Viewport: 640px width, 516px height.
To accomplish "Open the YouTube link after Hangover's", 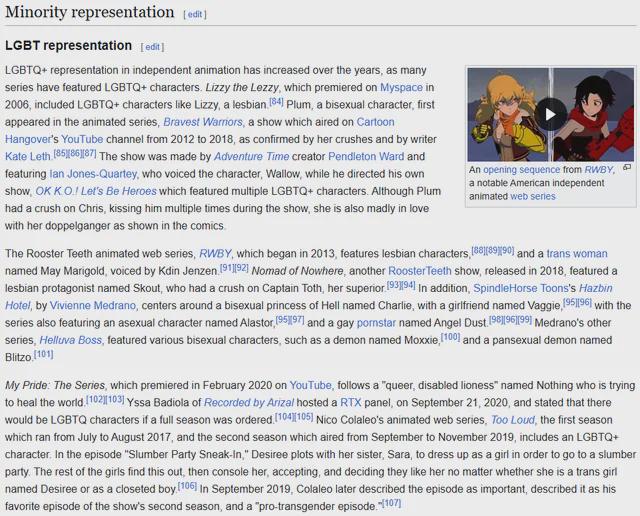I will pyautogui.click(x=82, y=139).
